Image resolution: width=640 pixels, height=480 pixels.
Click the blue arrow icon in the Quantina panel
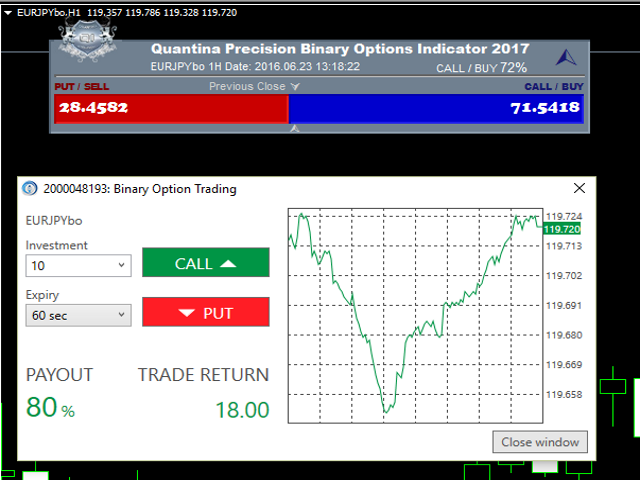tap(566, 58)
